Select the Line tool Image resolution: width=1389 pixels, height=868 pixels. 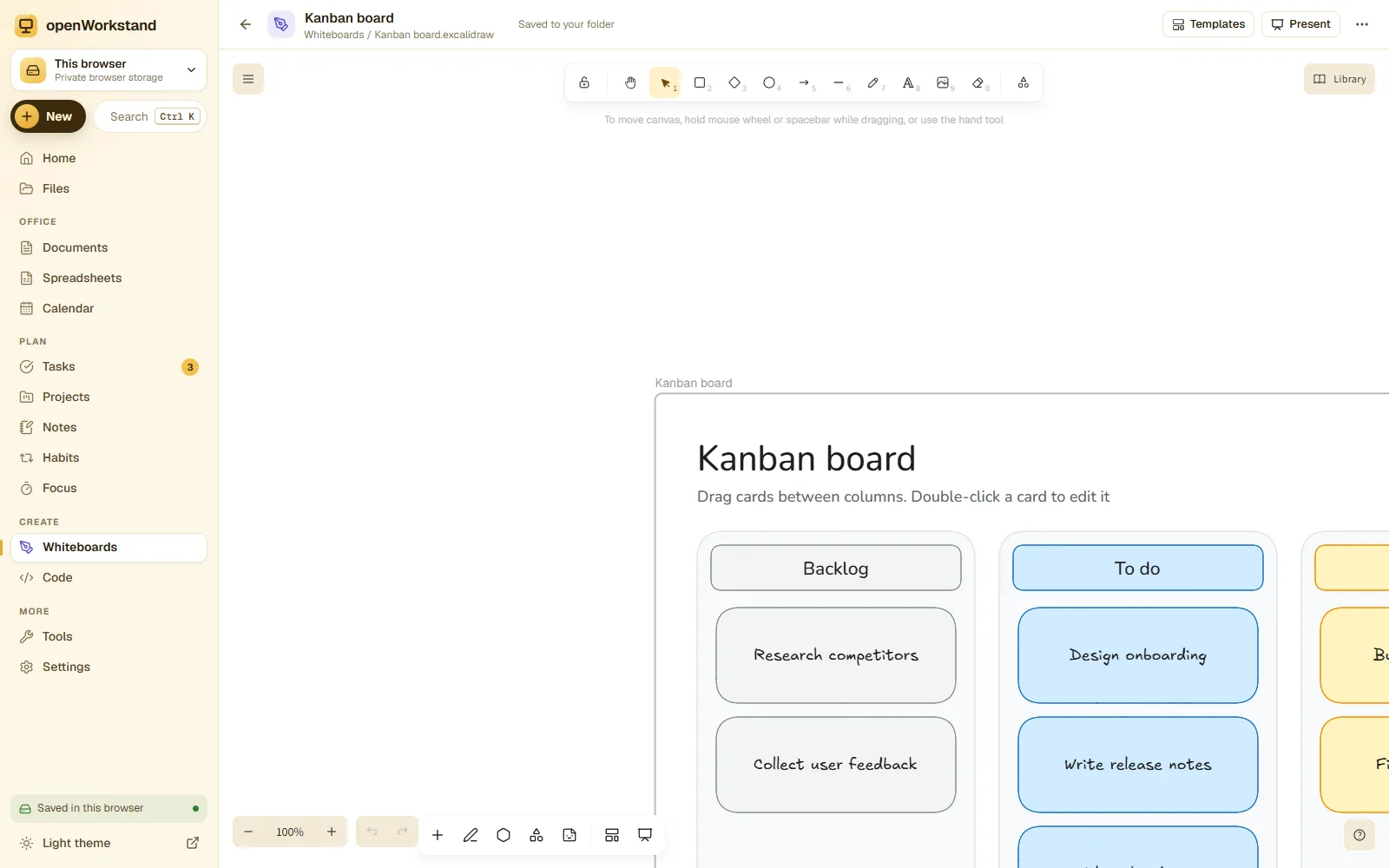(x=839, y=82)
